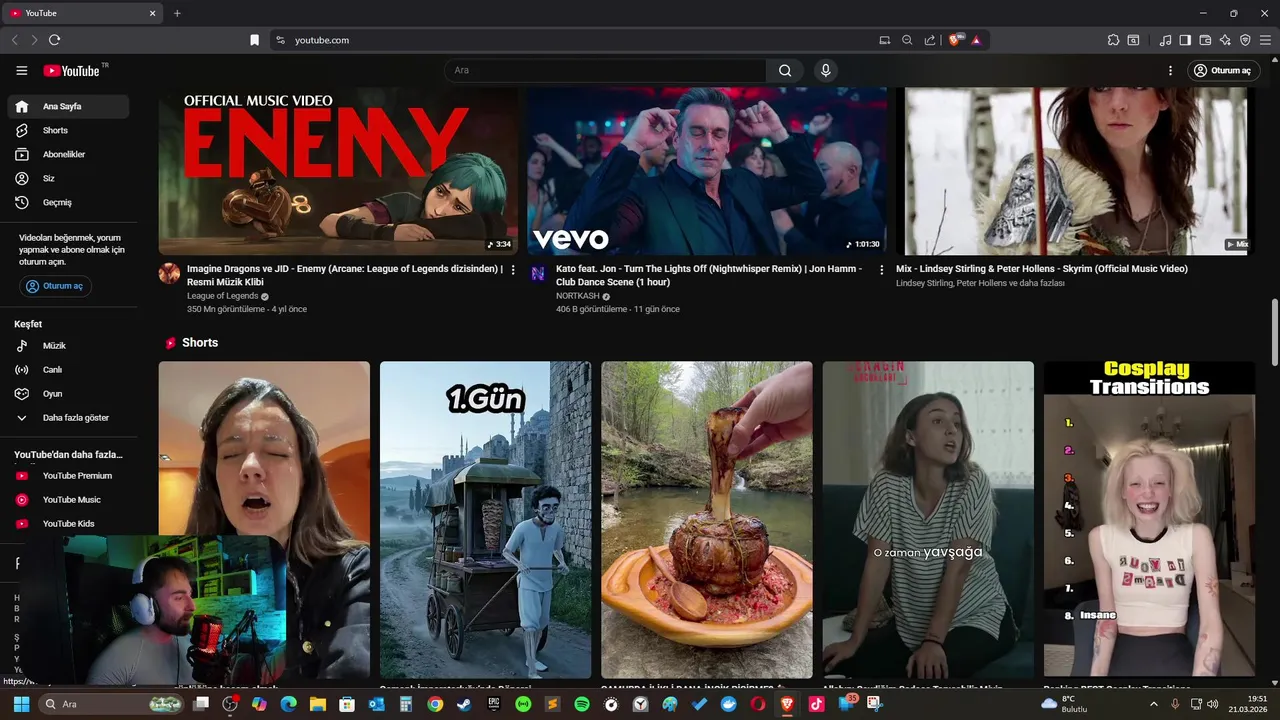Click the Brave Rewards triangle icon
This screenshot has width=1280, height=720.
(x=976, y=40)
